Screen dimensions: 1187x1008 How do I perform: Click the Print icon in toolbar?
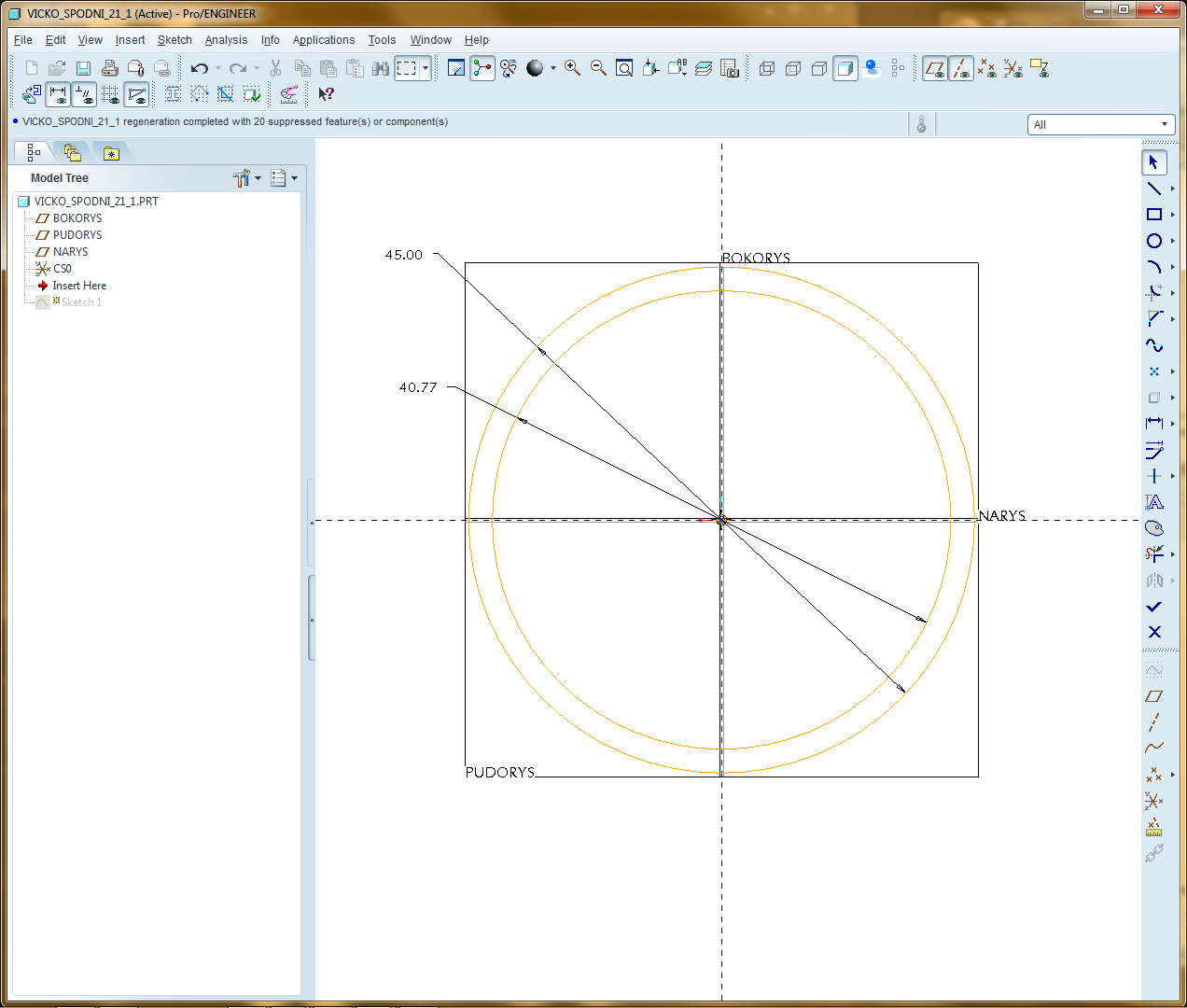pos(109,68)
